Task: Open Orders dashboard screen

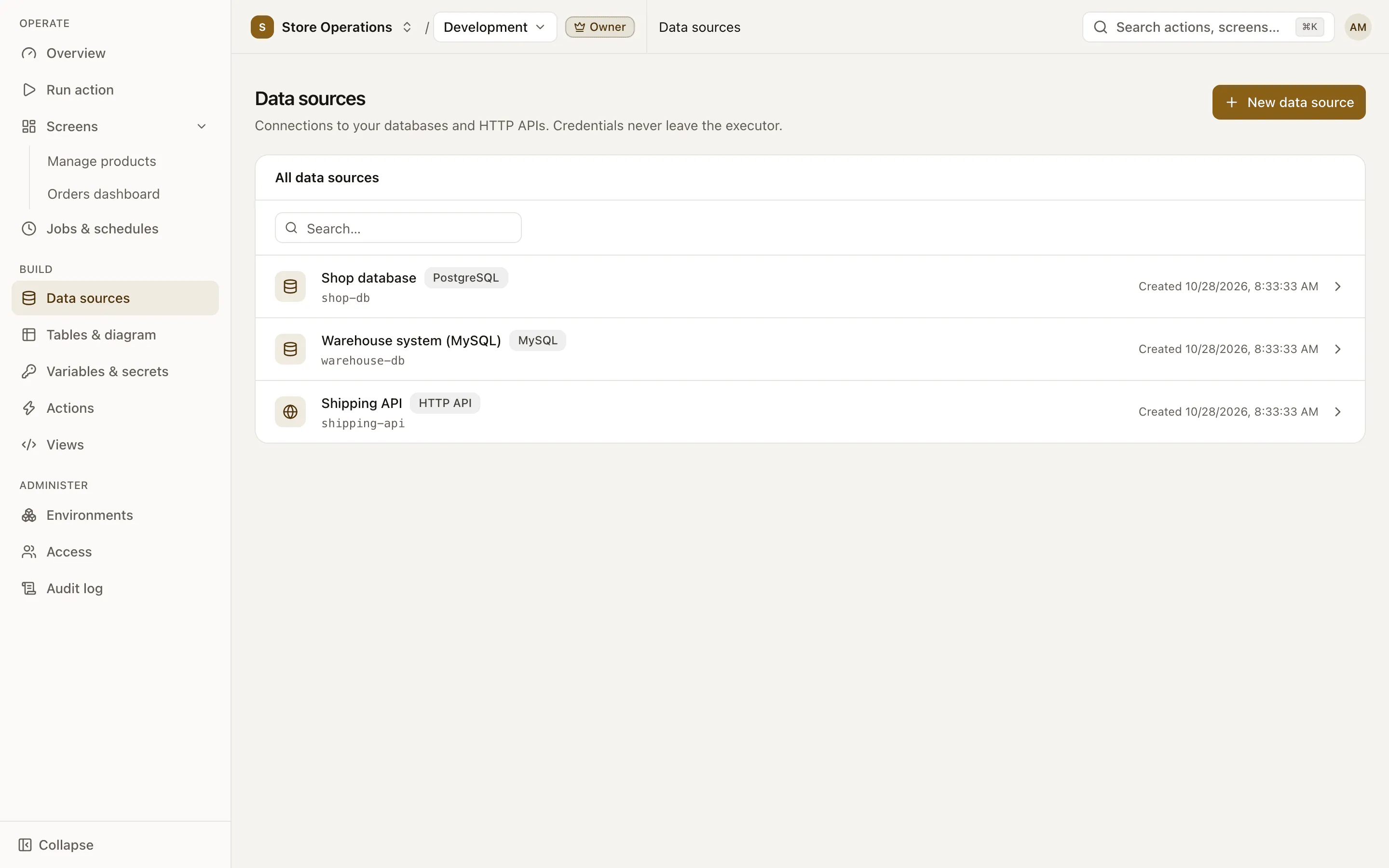Action: (x=103, y=194)
